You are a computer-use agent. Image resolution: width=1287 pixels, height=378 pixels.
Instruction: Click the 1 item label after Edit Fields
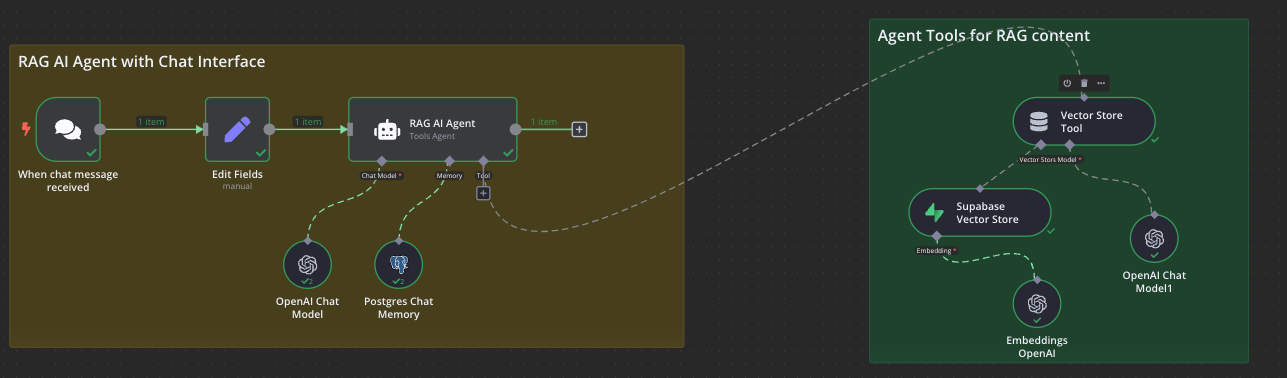click(x=308, y=122)
